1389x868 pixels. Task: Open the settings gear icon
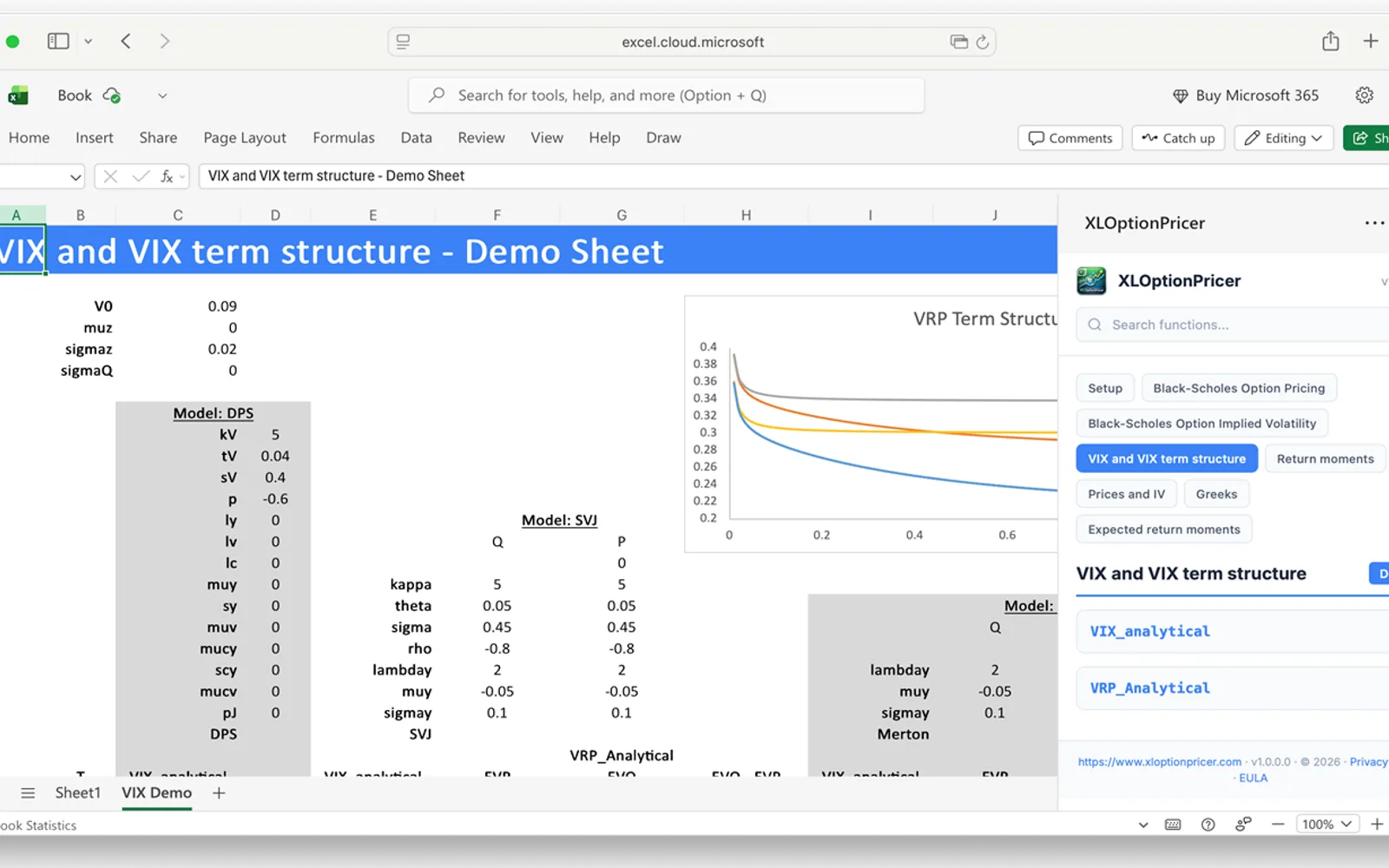point(1365,95)
